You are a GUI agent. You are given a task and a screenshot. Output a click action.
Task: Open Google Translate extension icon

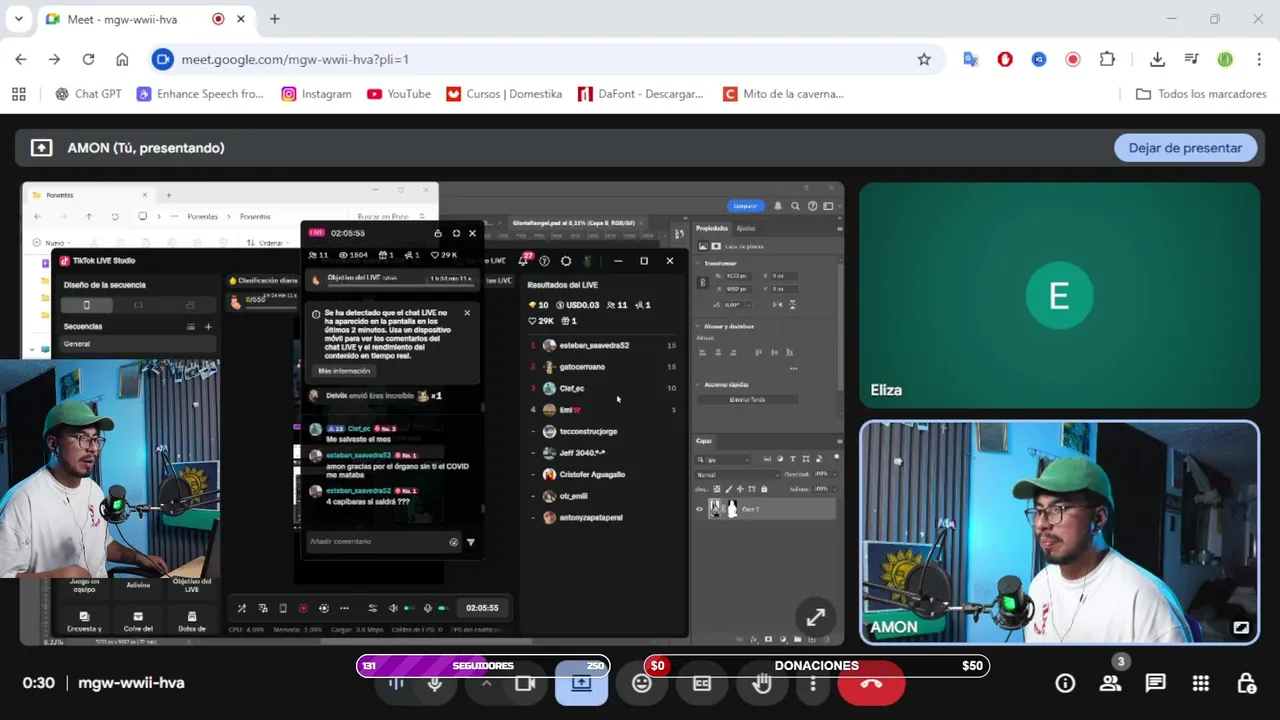point(970,59)
